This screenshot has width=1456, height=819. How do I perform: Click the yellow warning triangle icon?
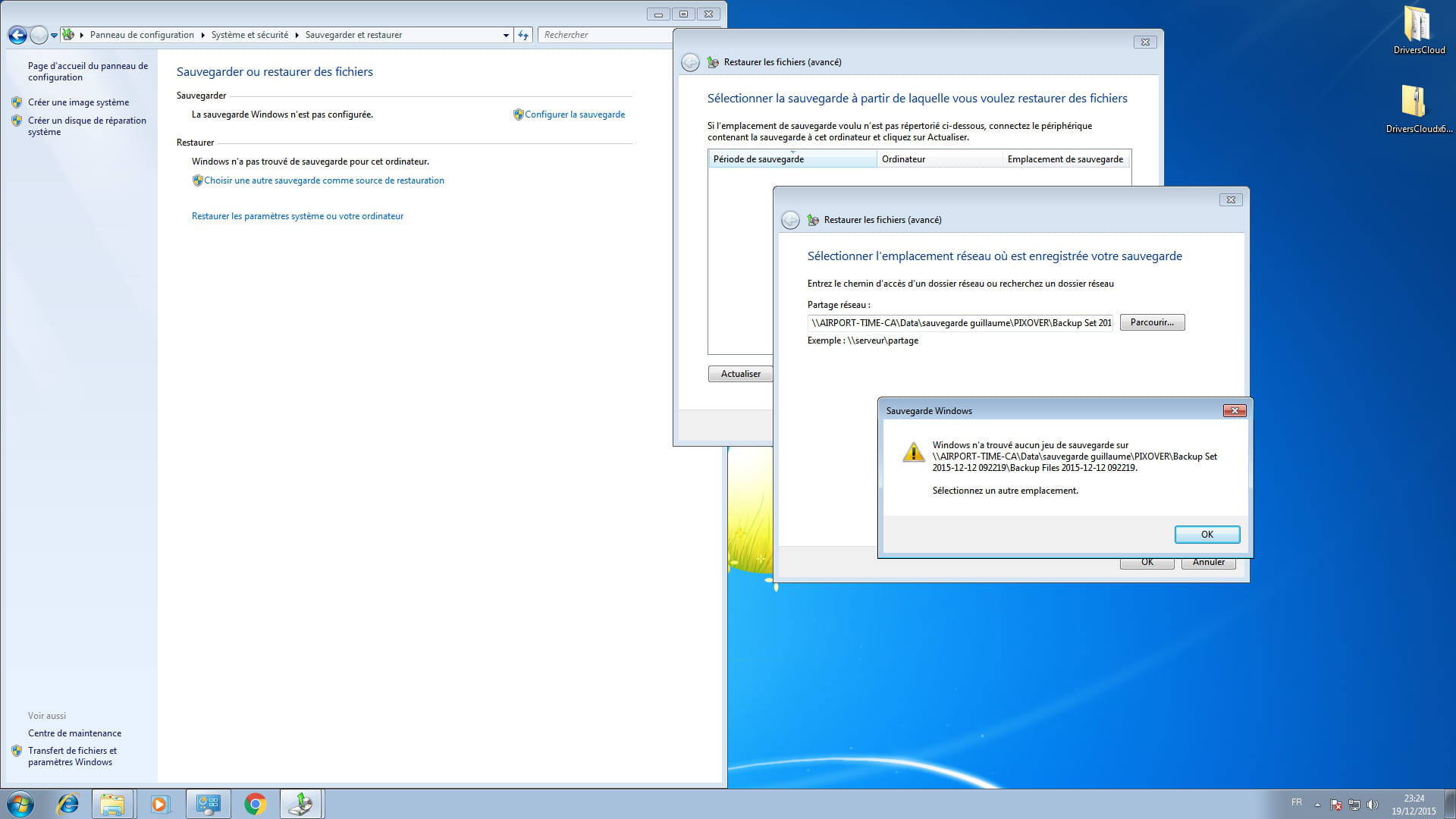[913, 452]
